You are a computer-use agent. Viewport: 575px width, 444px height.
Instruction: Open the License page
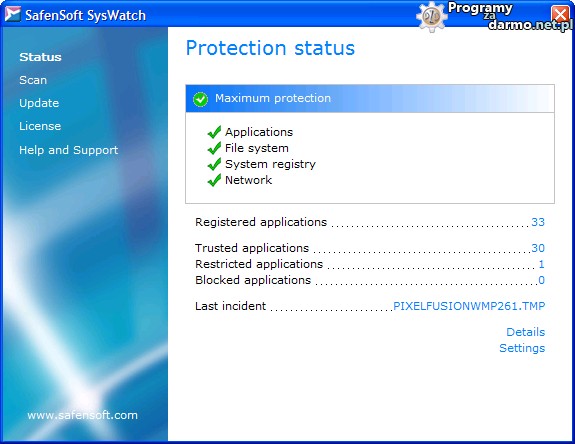coord(40,126)
